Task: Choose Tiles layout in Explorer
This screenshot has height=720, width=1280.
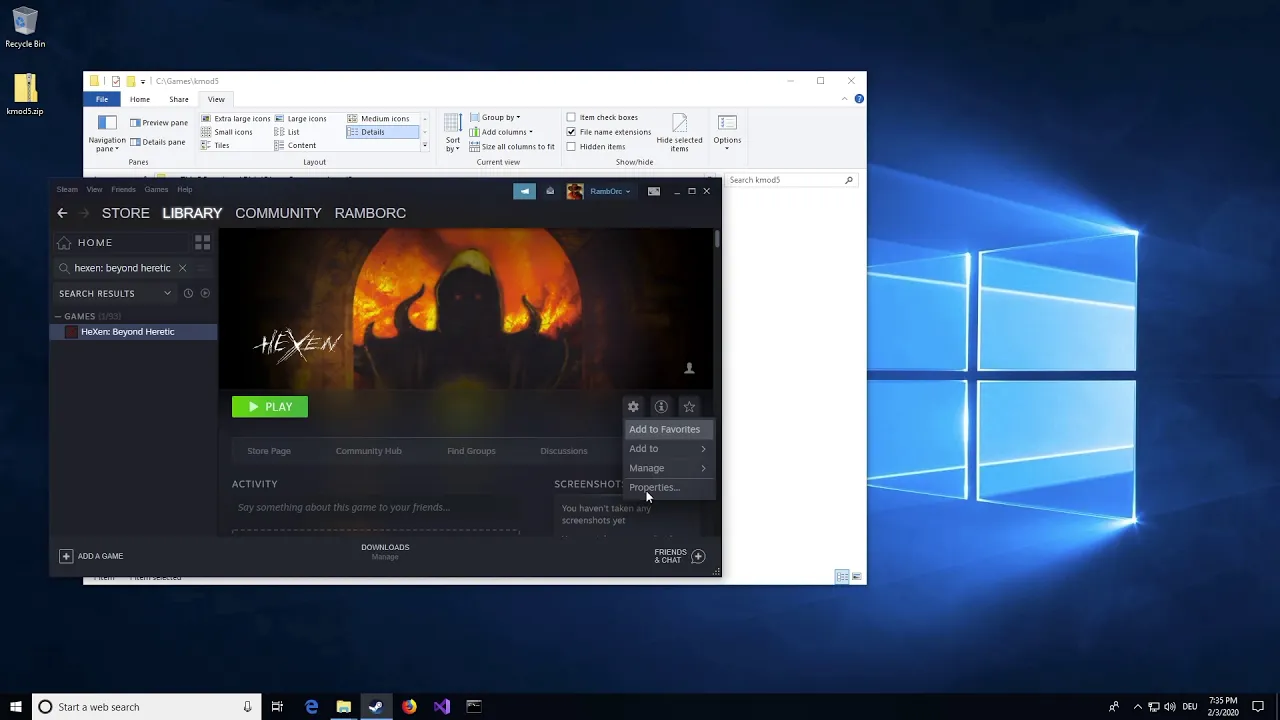Action: pos(215,145)
